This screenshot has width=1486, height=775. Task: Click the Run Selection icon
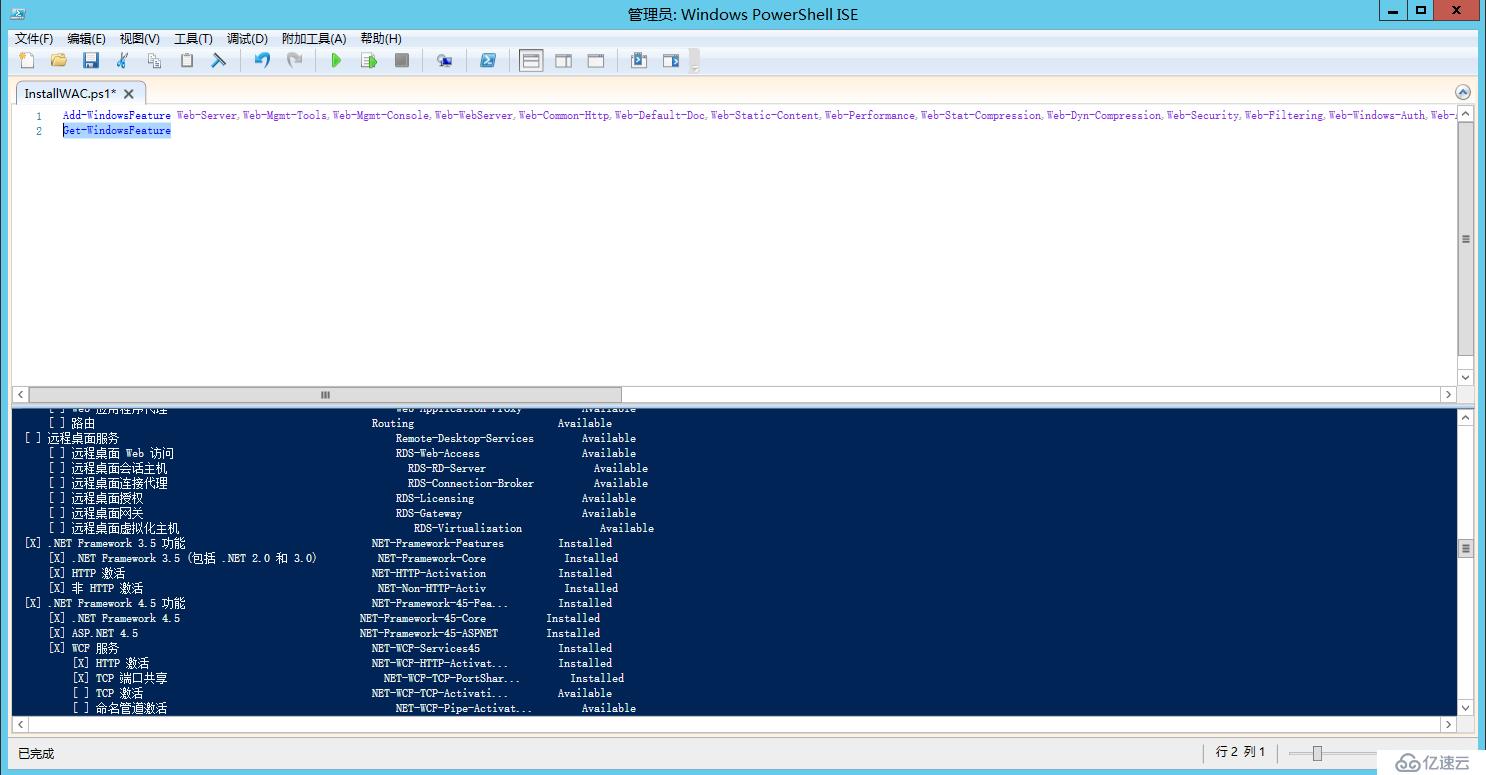pyautogui.click(x=369, y=61)
